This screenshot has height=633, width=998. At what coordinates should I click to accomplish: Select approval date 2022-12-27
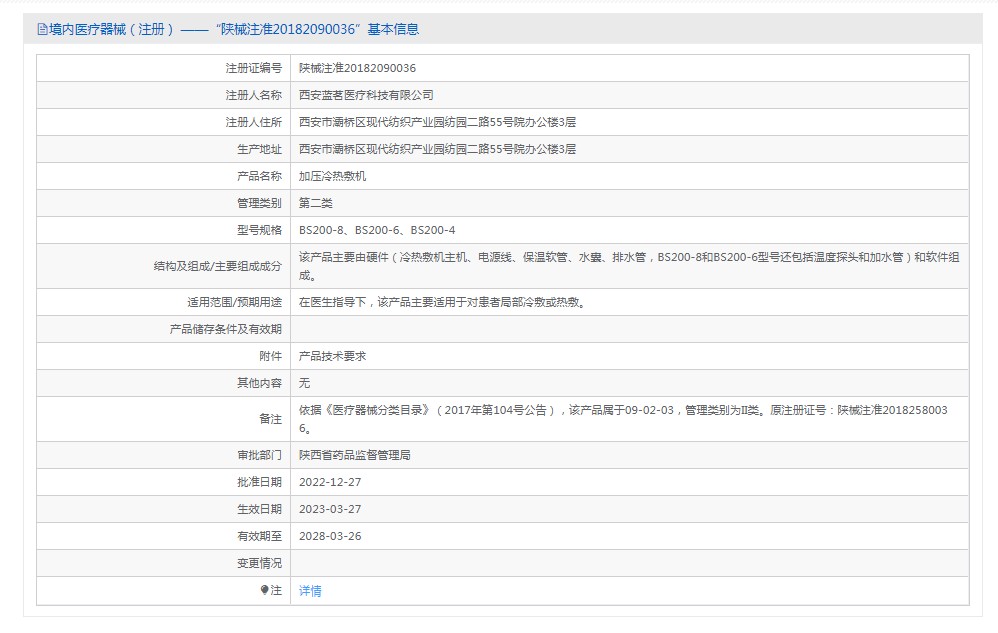(330, 482)
